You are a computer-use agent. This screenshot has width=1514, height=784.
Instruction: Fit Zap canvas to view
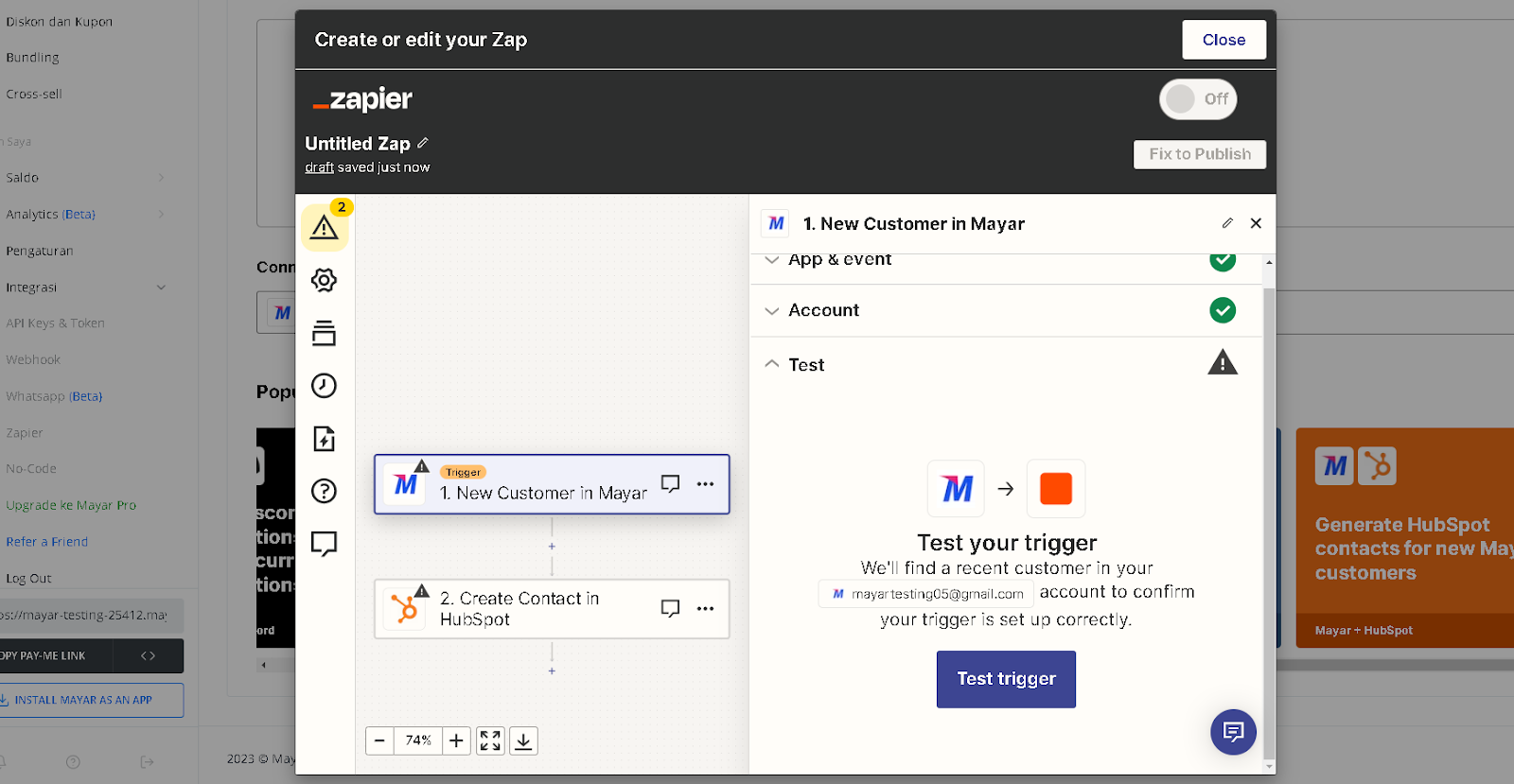[x=490, y=740]
